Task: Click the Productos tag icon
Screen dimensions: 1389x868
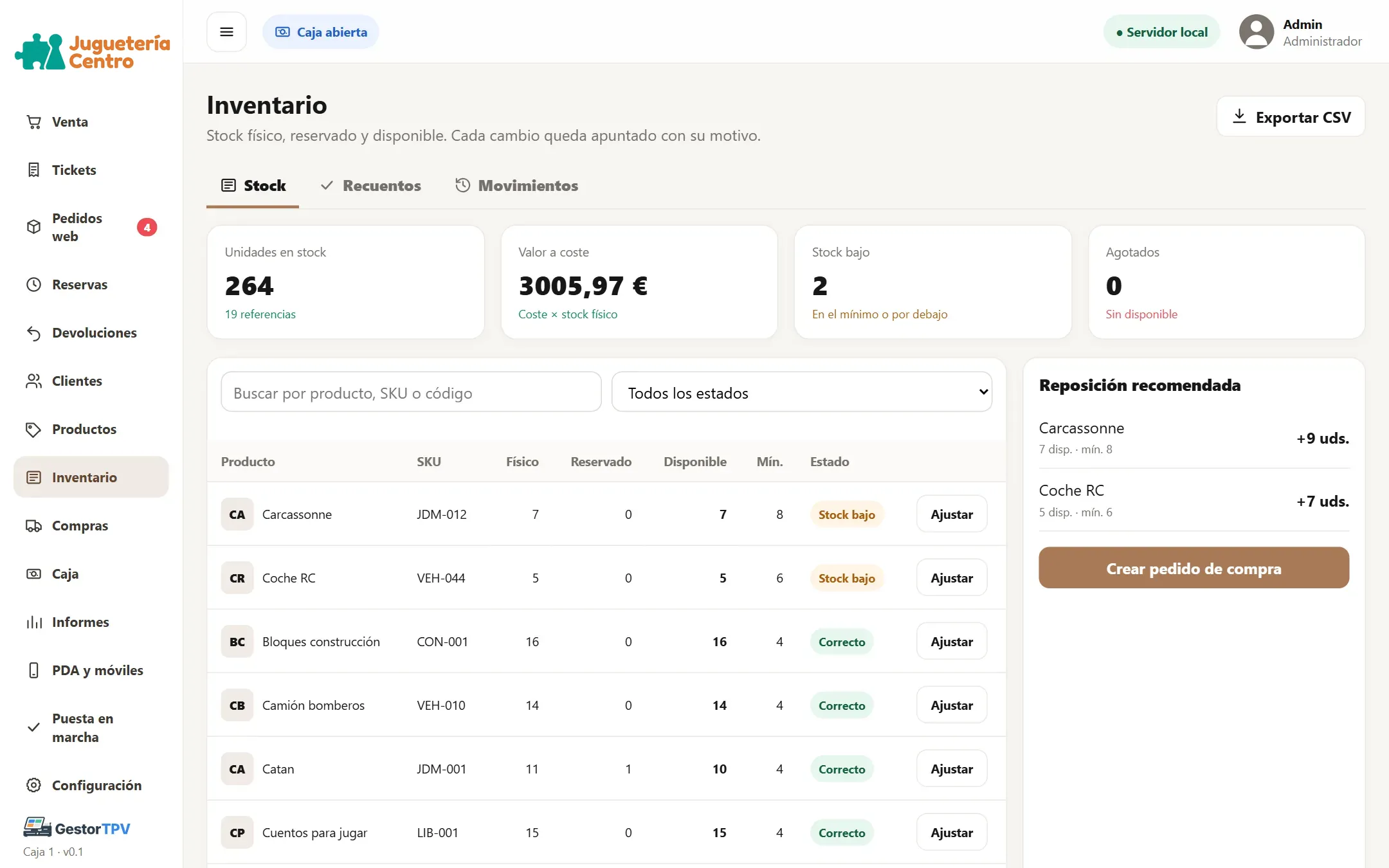Action: [x=33, y=429]
